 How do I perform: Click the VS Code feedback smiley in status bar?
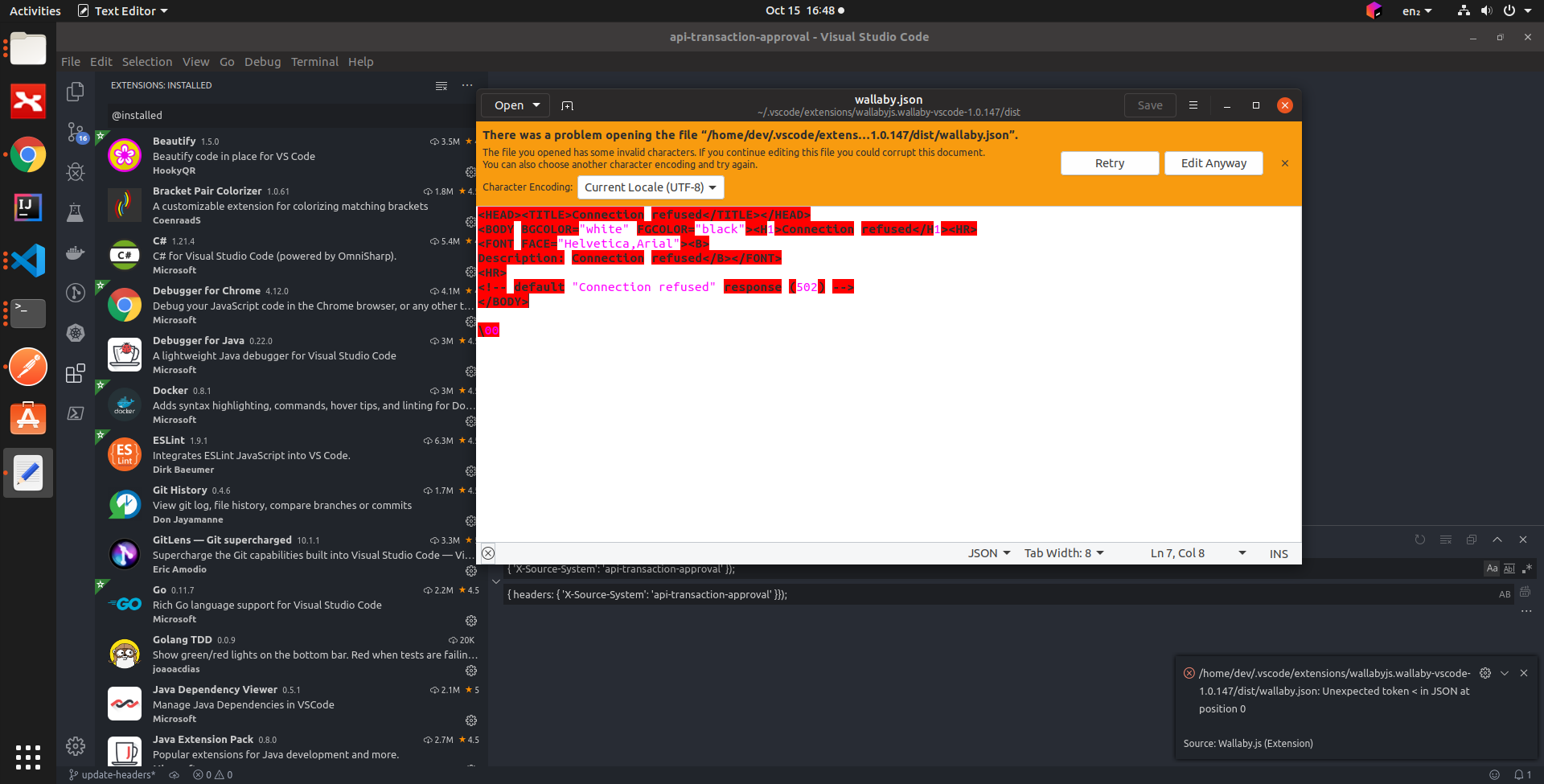(1494, 775)
